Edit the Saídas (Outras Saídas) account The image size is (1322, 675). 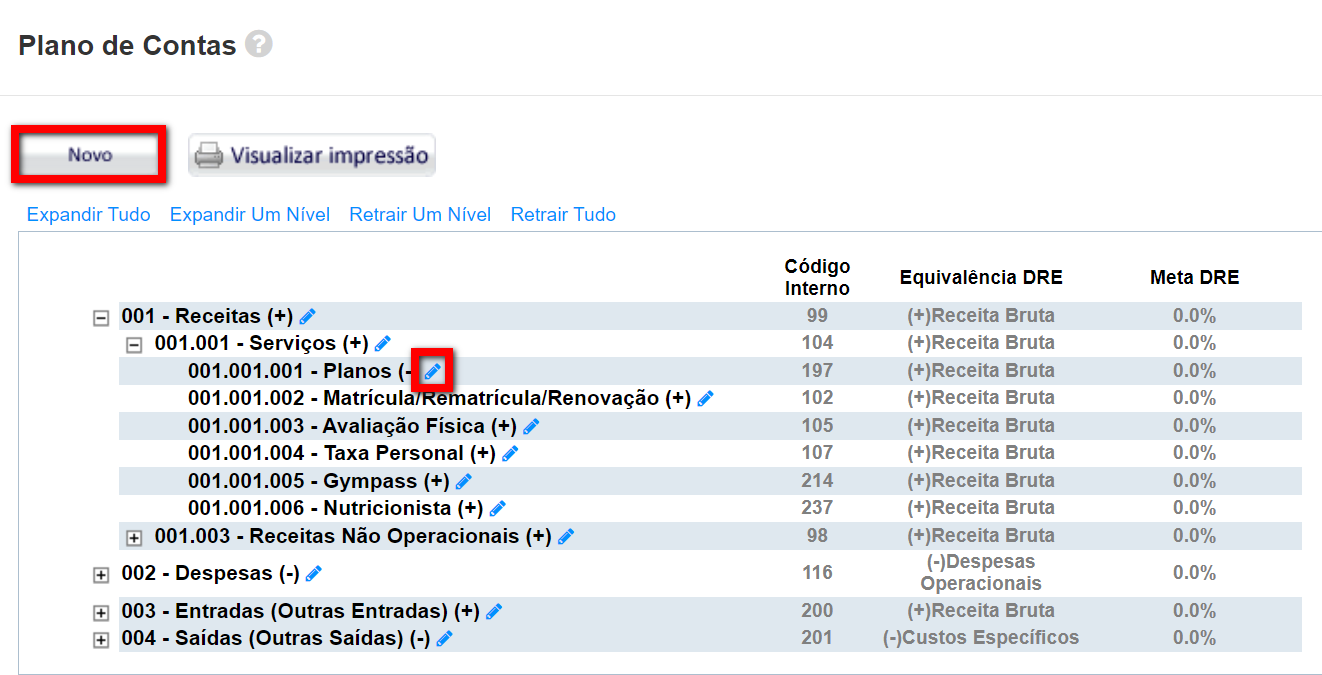pos(444,638)
